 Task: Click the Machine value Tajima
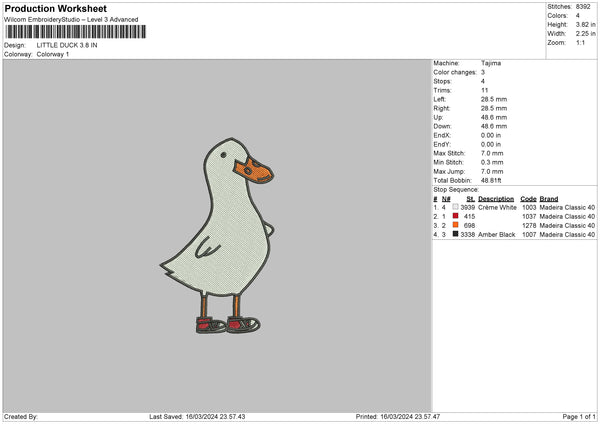(x=491, y=63)
